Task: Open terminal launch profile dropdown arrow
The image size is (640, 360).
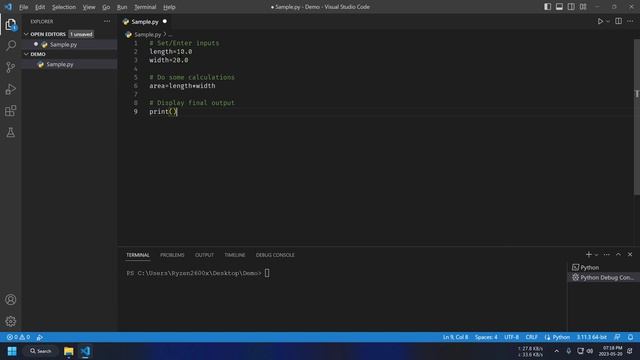Action: [596, 255]
